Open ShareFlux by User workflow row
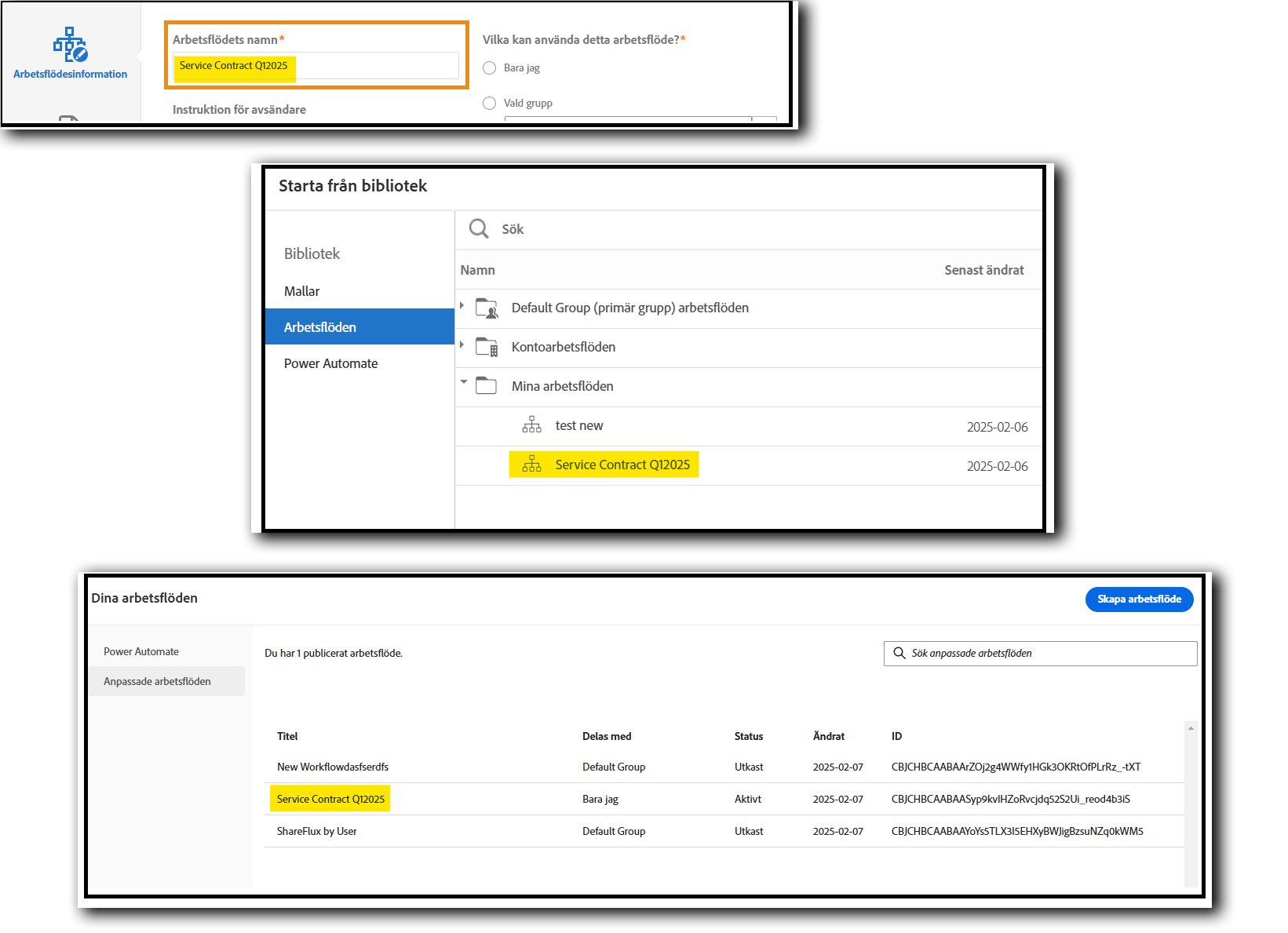 click(316, 831)
